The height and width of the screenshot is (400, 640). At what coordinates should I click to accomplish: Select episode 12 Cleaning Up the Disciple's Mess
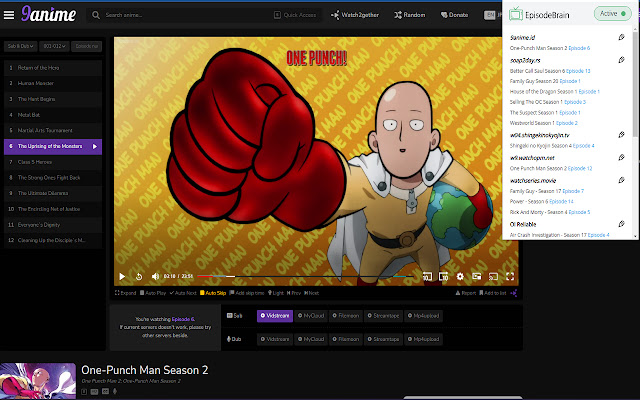click(53, 240)
